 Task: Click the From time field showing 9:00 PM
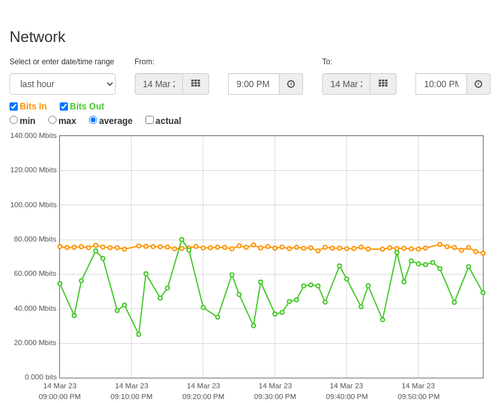[x=254, y=84]
